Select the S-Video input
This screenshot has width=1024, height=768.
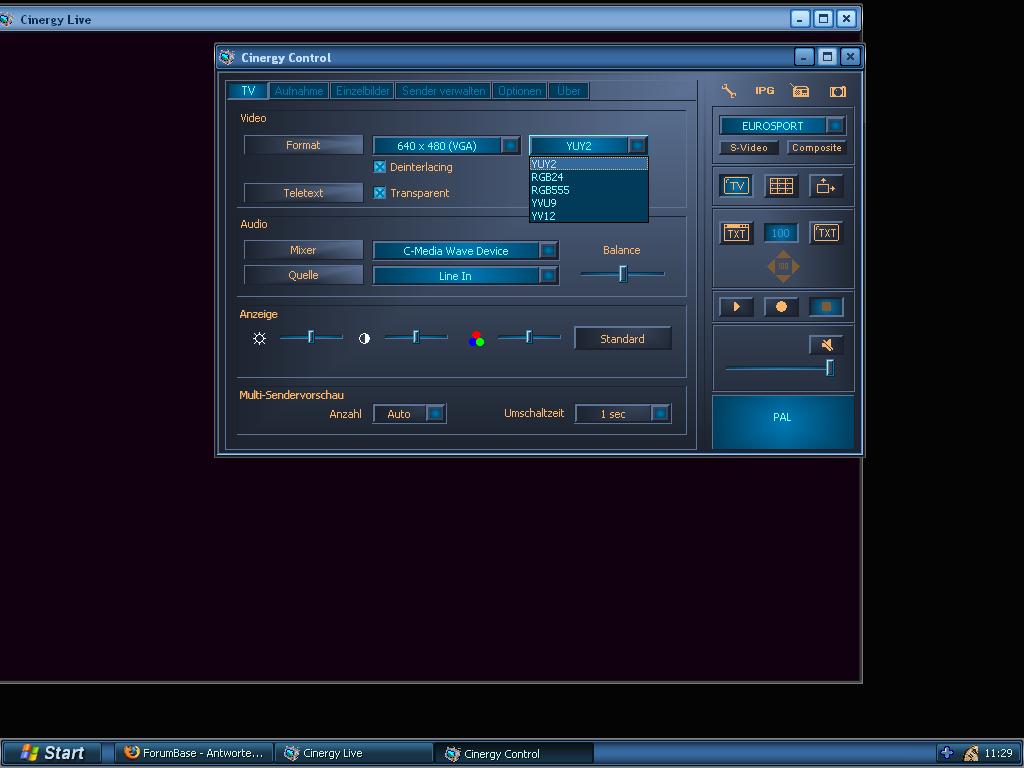coord(749,148)
